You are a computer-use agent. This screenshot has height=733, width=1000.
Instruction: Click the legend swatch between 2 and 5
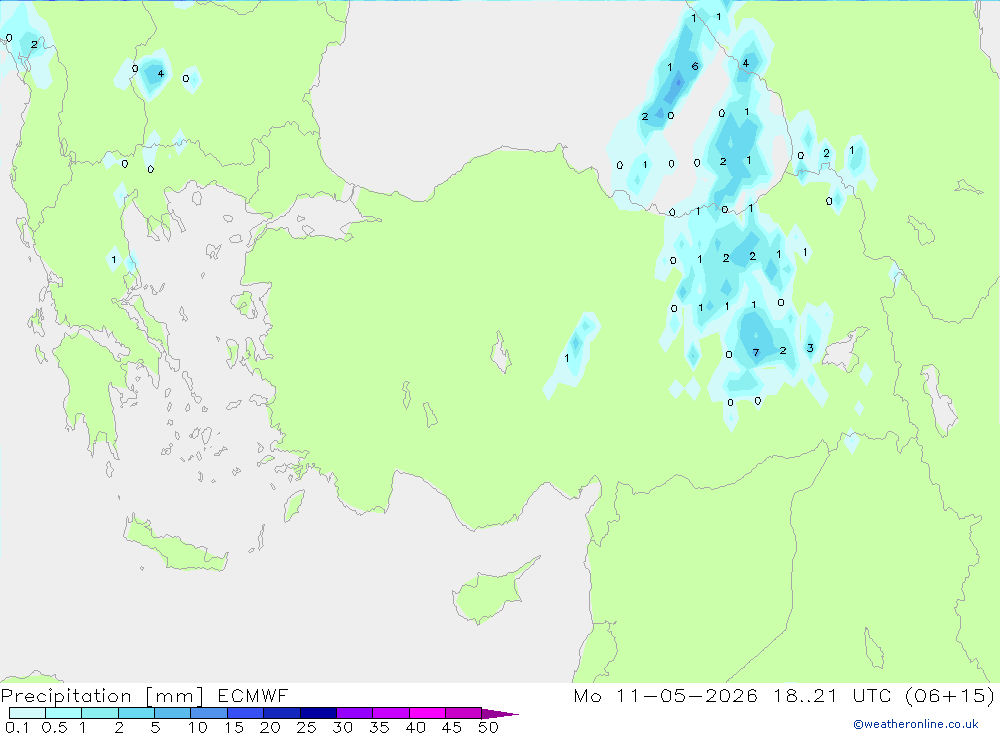[x=136, y=713]
